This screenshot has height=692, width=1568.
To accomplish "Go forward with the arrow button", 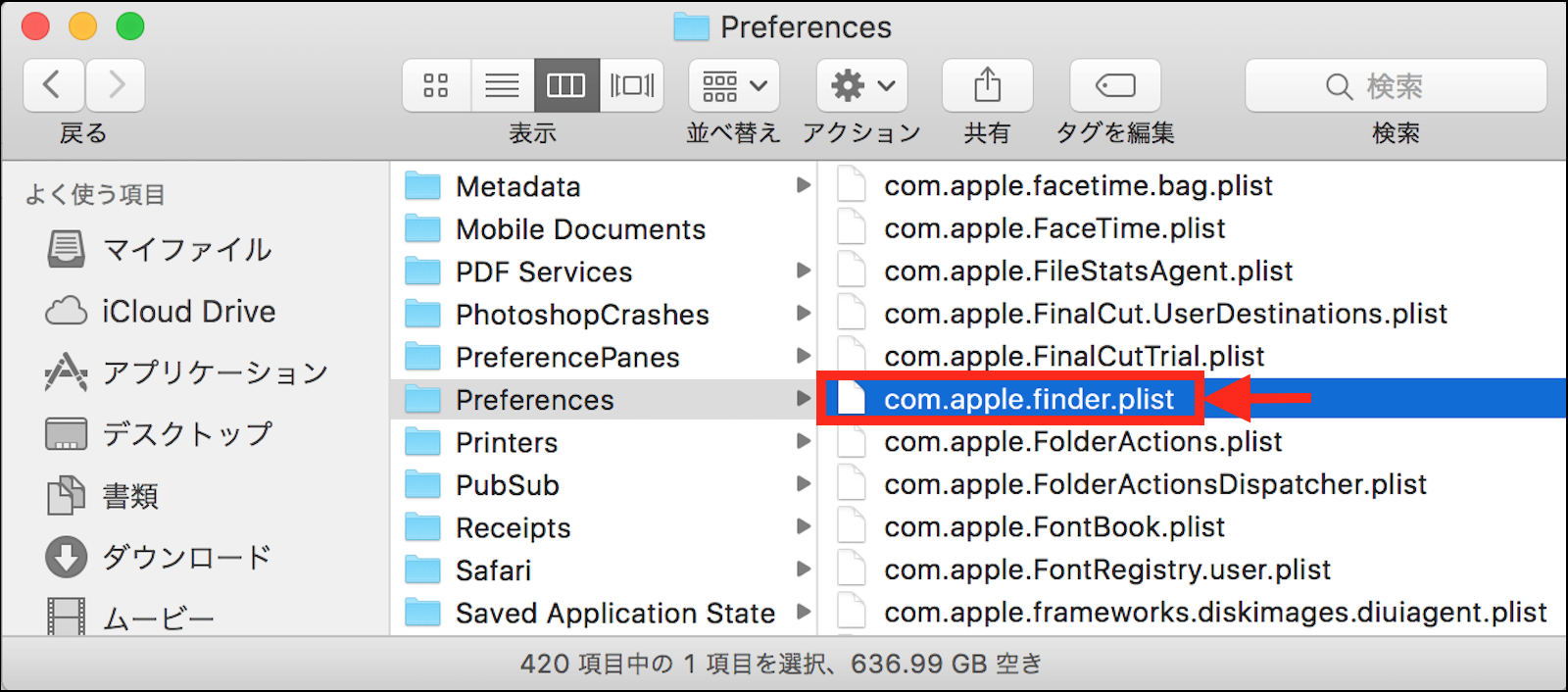I will [117, 85].
